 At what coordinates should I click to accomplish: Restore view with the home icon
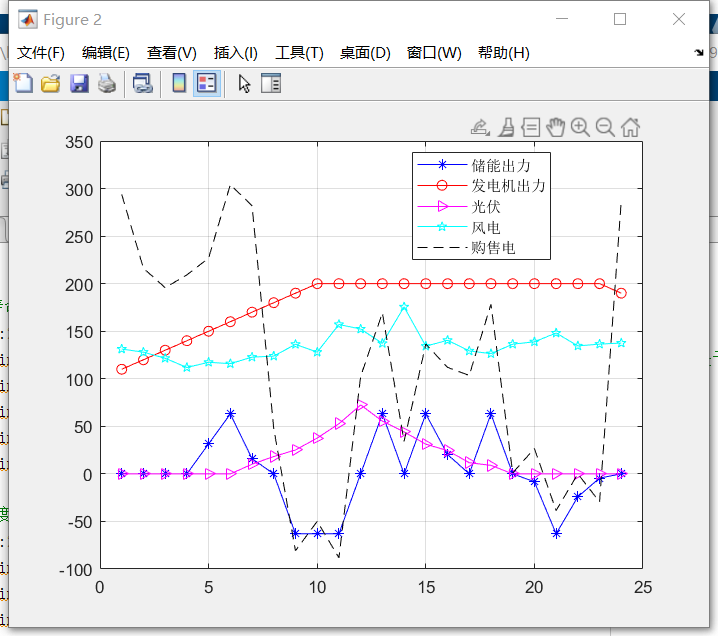[630, 127]
